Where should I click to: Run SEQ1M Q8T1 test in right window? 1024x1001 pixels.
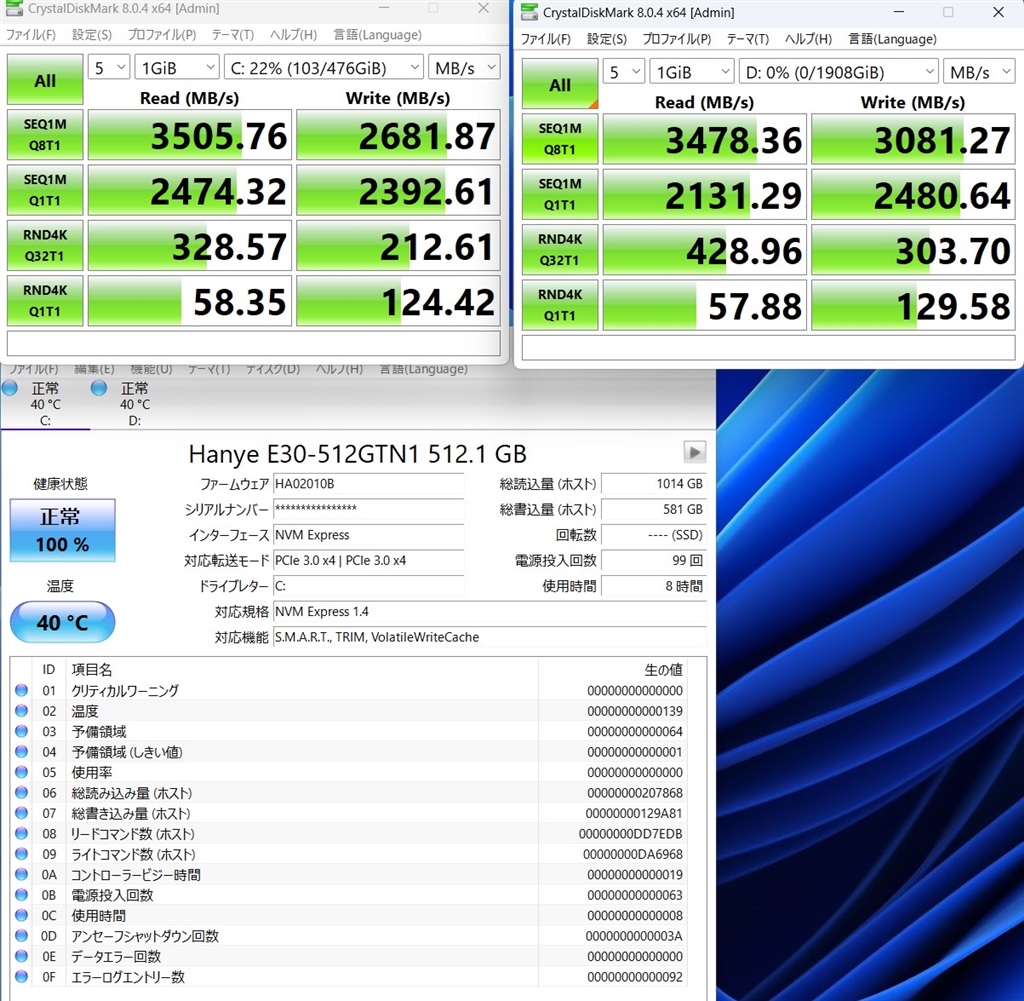tap(560, 139)
